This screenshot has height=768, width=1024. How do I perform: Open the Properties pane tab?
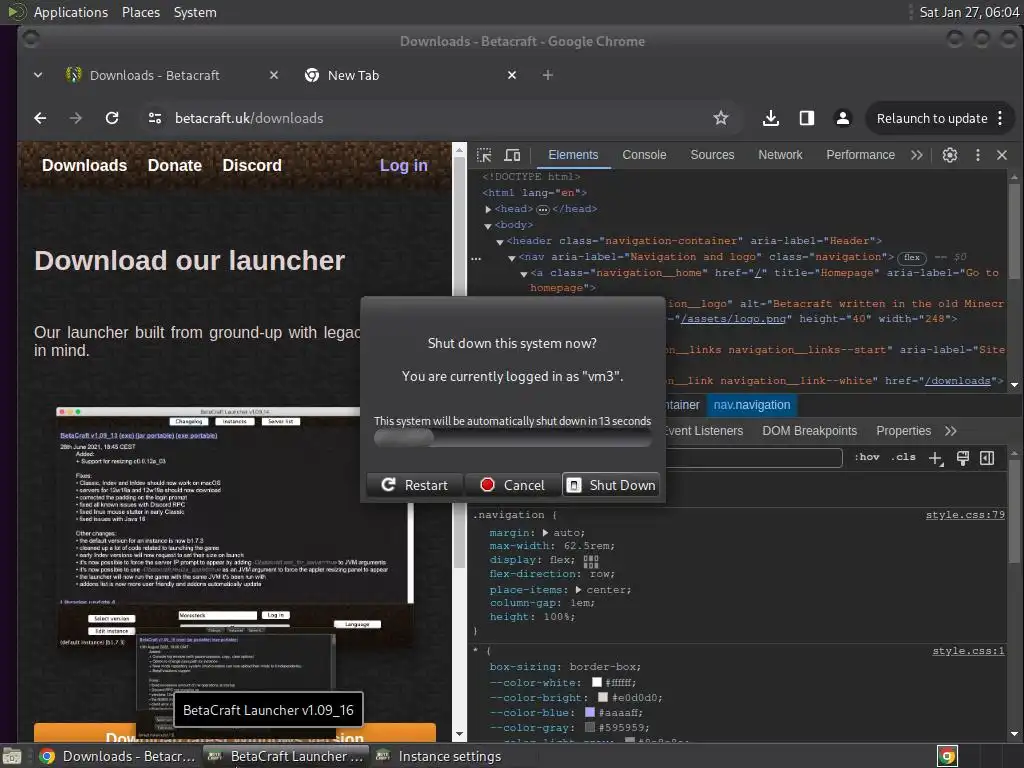pos(903,431)
